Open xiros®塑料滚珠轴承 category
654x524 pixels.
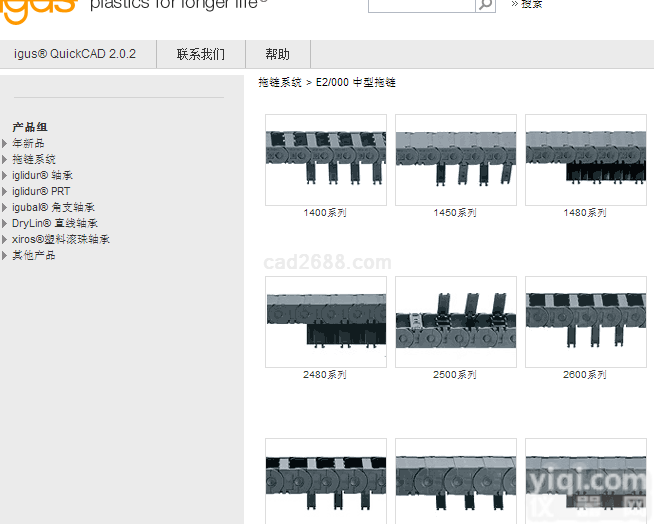point(61,239)
